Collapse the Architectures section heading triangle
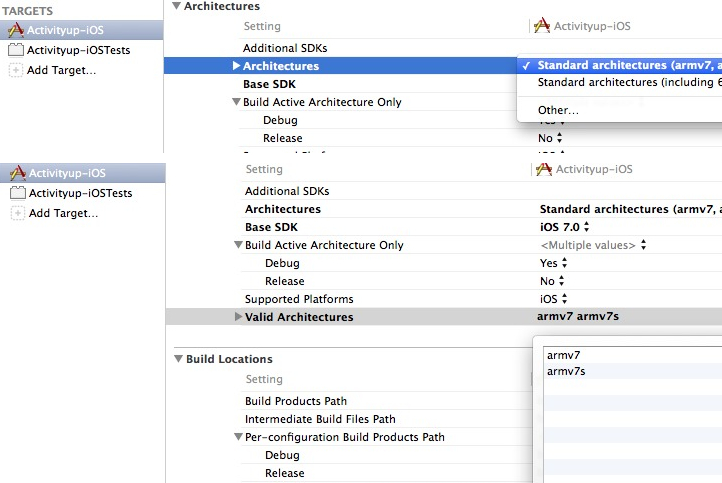 pos(176,6)
